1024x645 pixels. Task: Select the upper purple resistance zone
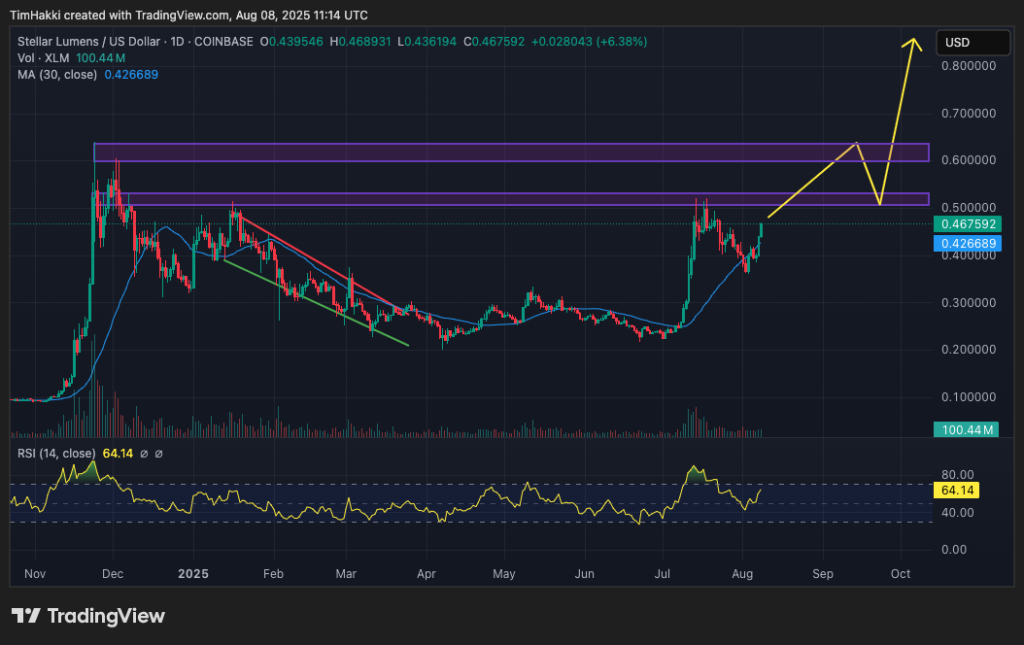coord(500,154)
